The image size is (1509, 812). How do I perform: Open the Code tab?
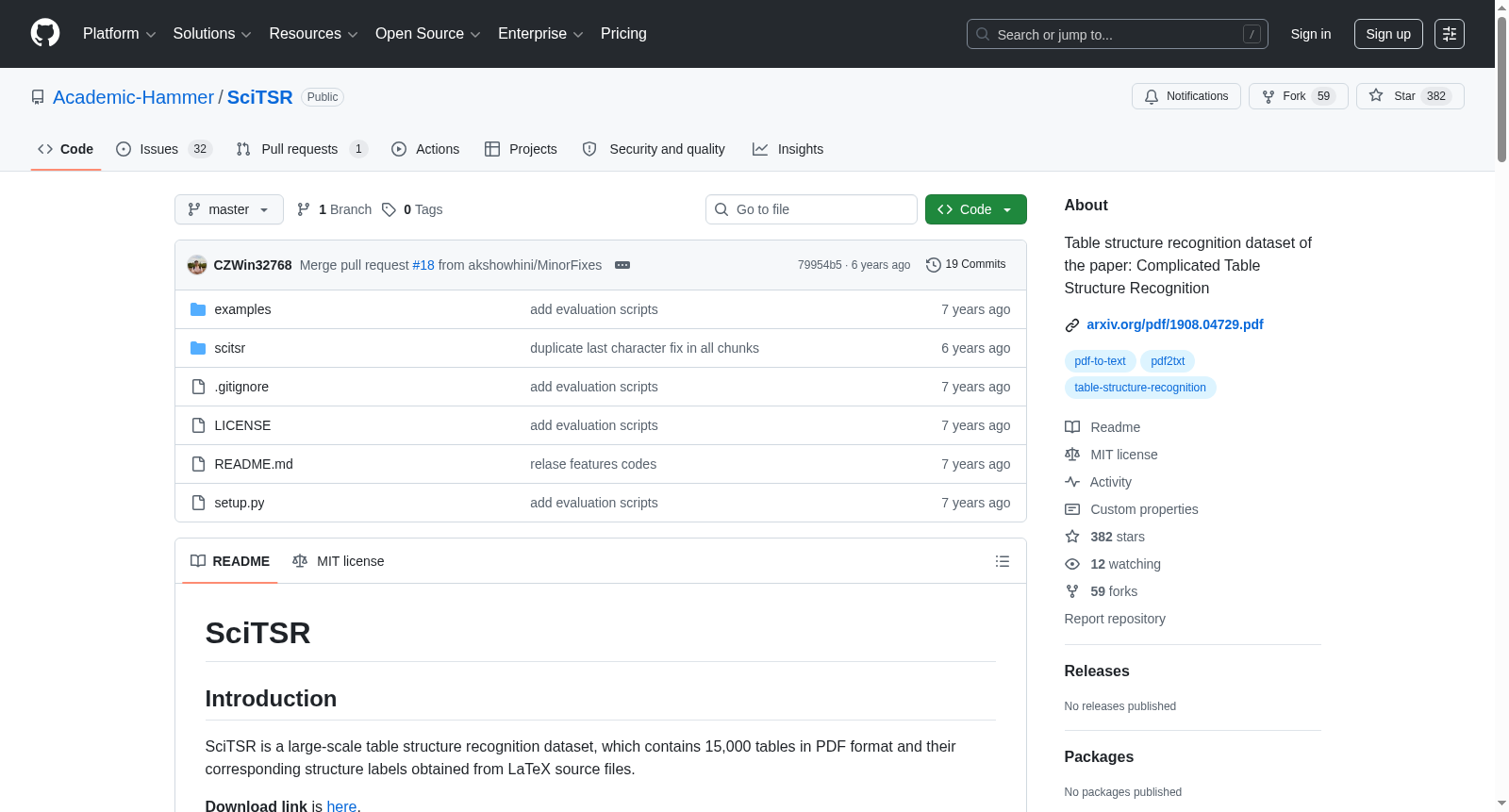coord(66,149)
